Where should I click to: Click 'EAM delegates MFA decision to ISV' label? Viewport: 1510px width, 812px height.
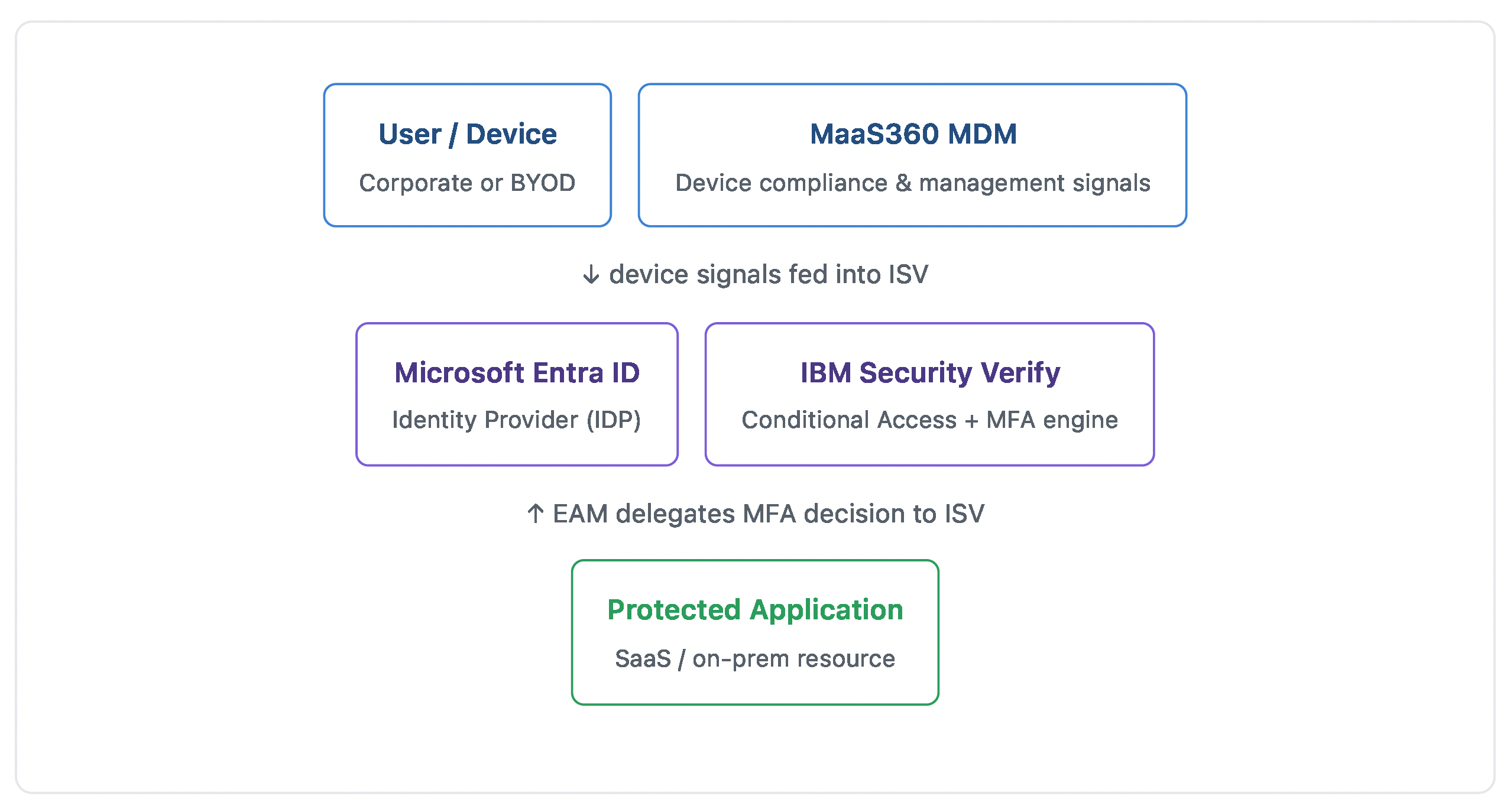(756, 514)
